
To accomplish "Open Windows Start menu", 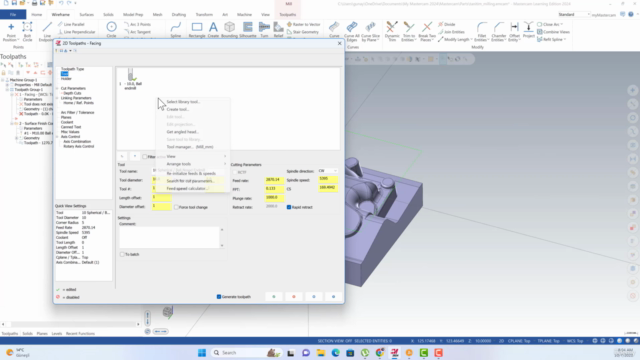I will [x=202, y=353].
